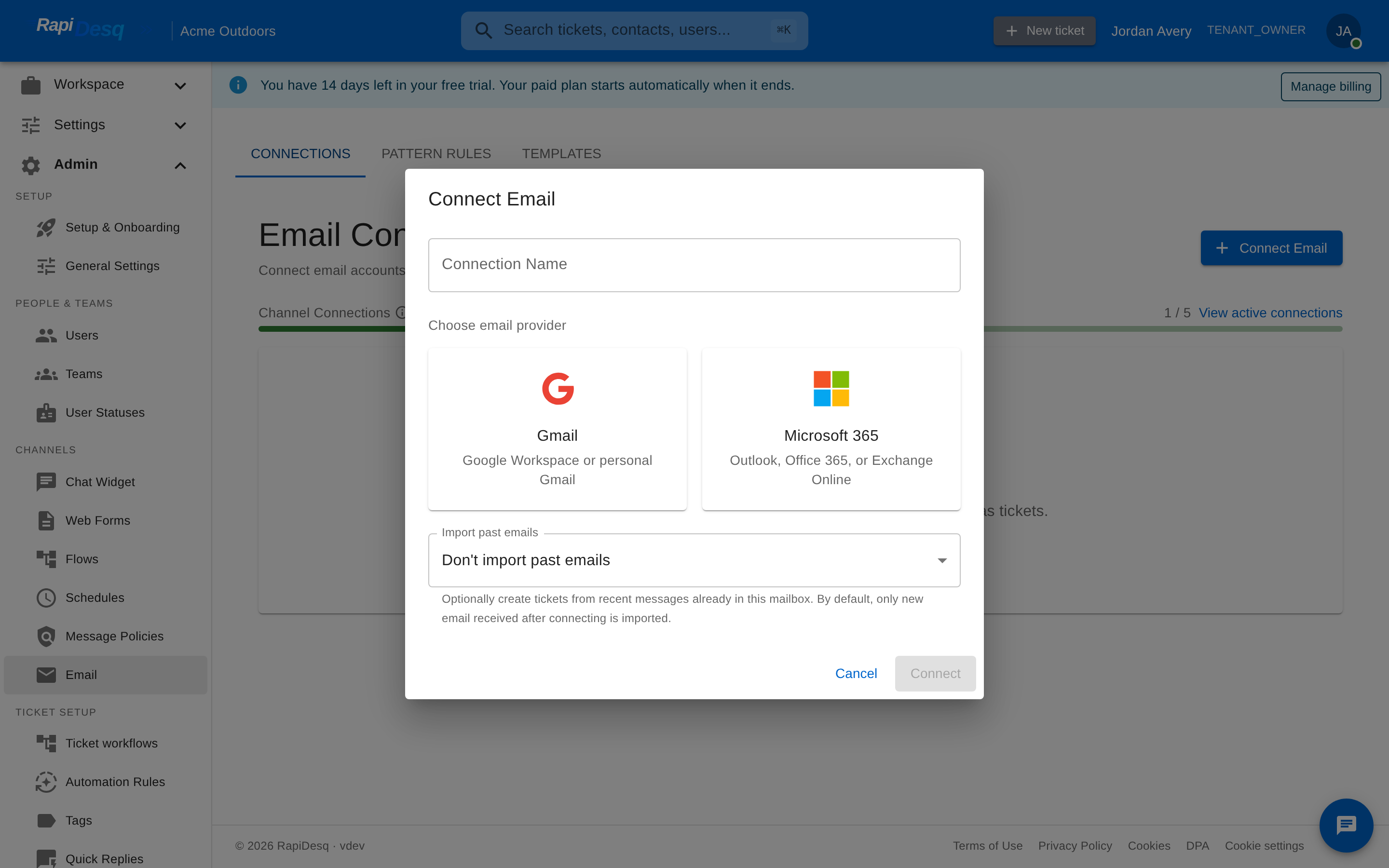The height and width of the screenshot is (868, 1389).
Task: Click the Message Policies shield icon
Action: click(x=46, y=636)
